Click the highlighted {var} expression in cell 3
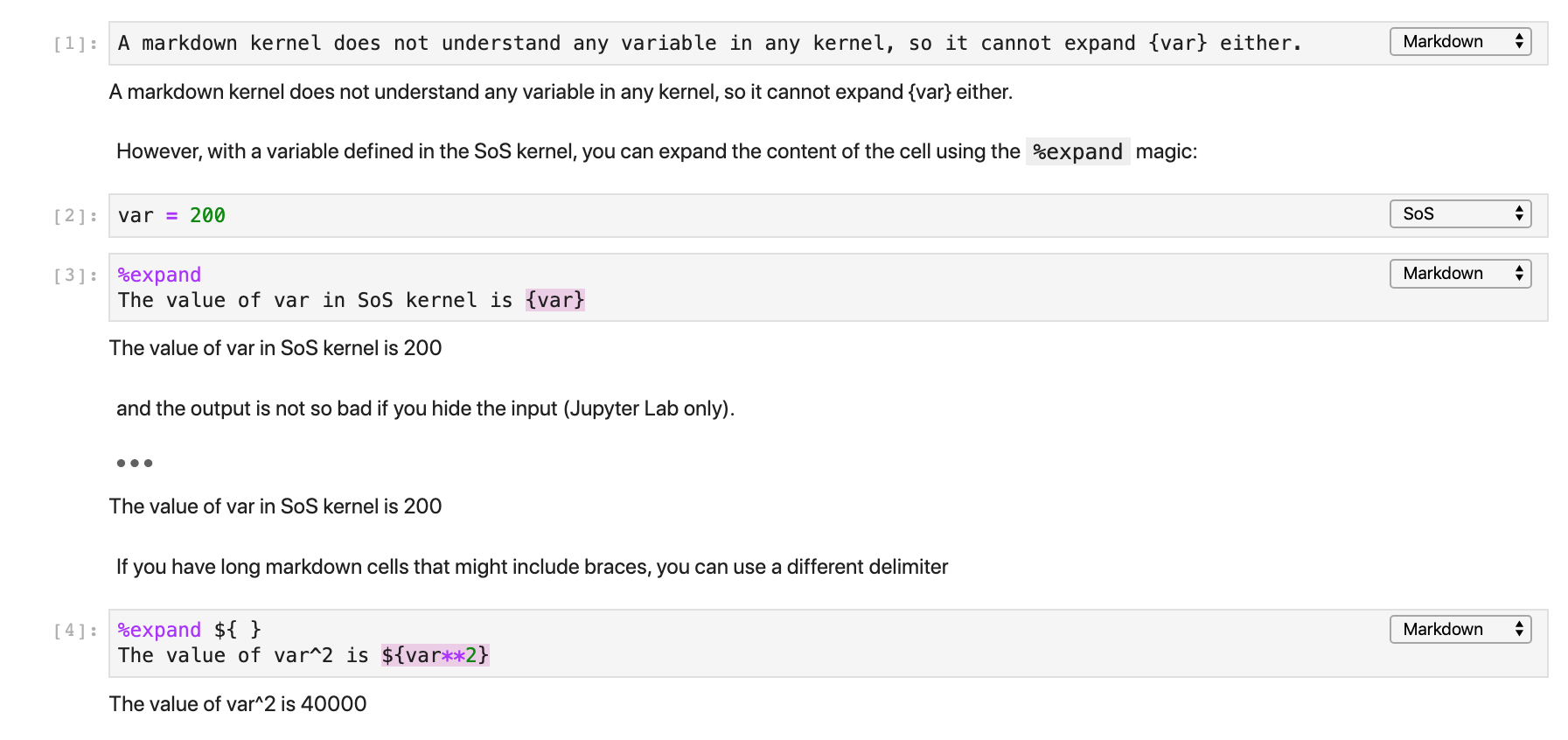The height and width of the screenshot is (740, 1568). tap(554, 301)
